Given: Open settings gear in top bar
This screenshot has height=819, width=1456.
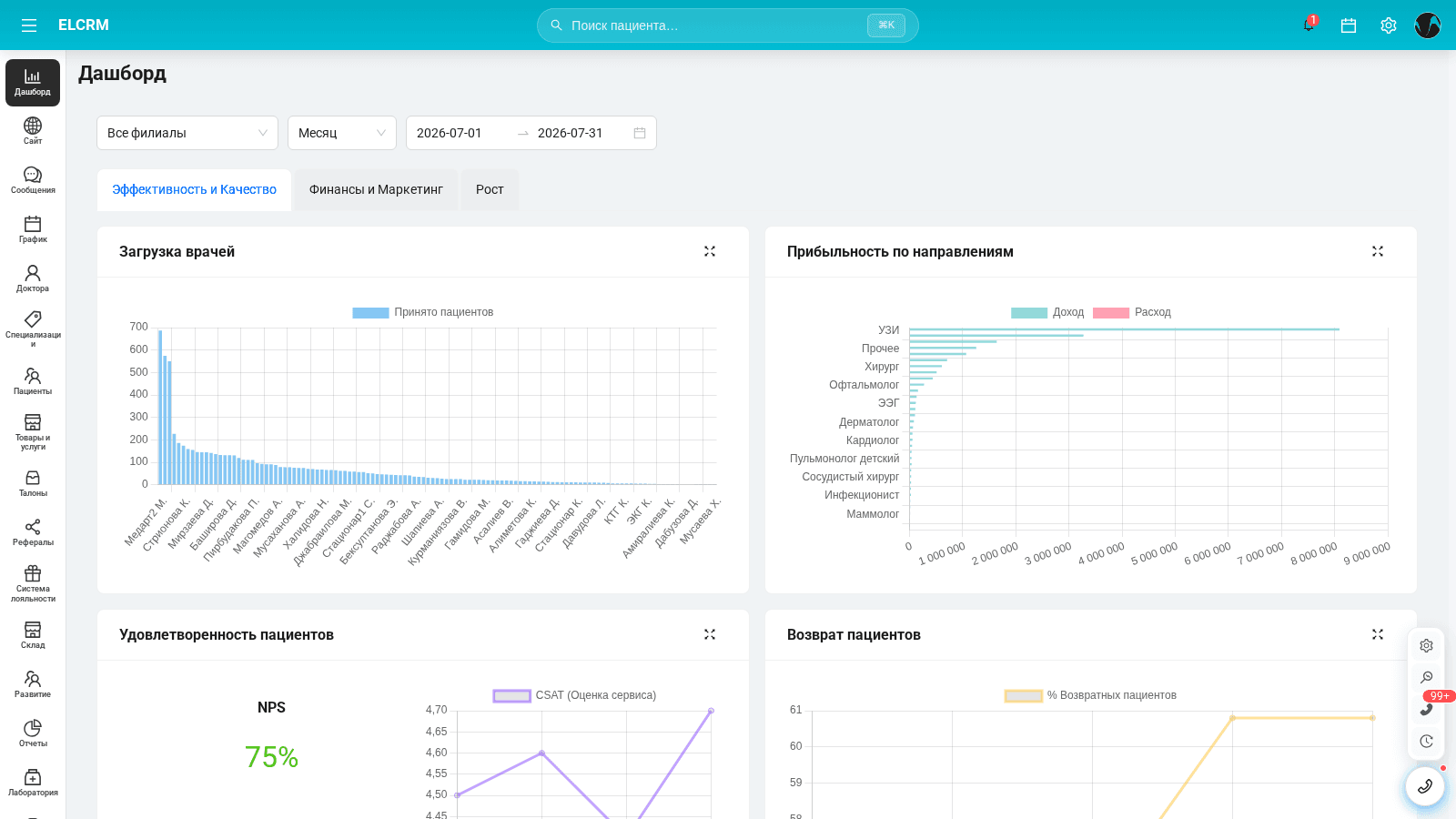Looking at the screenshot, I should [1389, 25].
